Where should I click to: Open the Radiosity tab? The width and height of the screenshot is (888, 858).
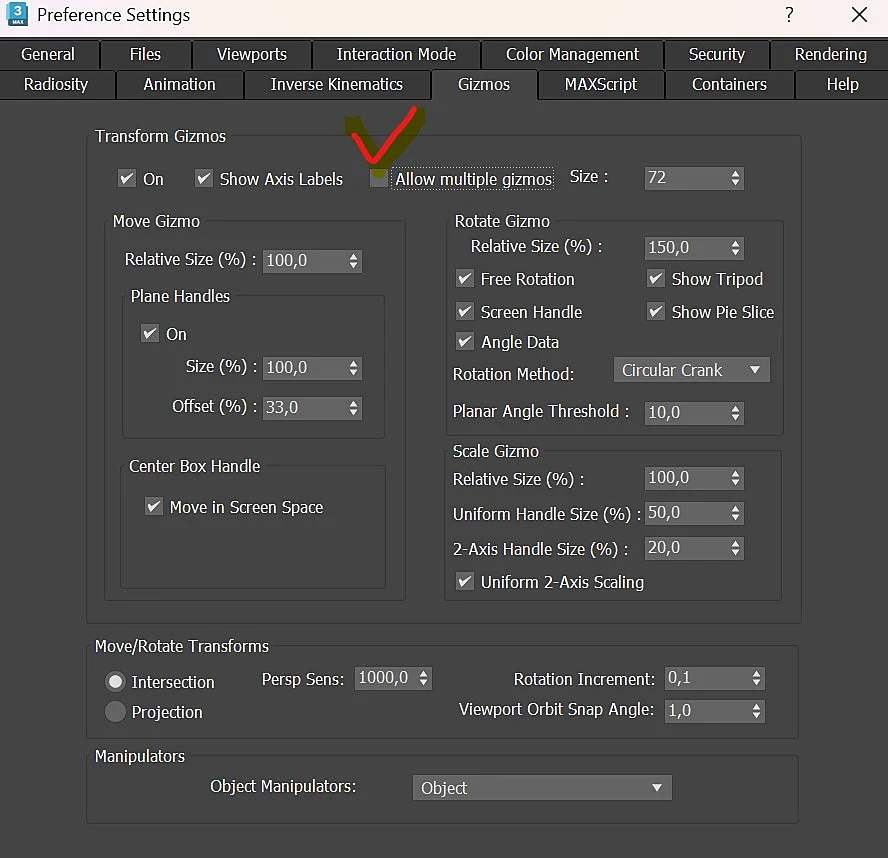click(56, 84)
